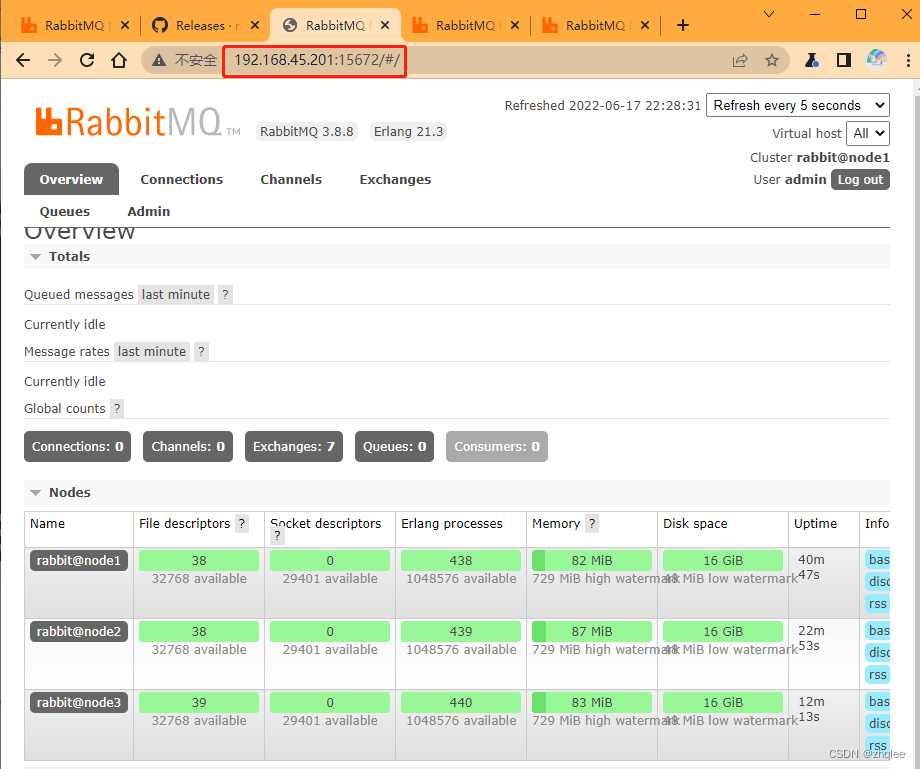Click the Queues: 0 count button

(x=394, y=446)
